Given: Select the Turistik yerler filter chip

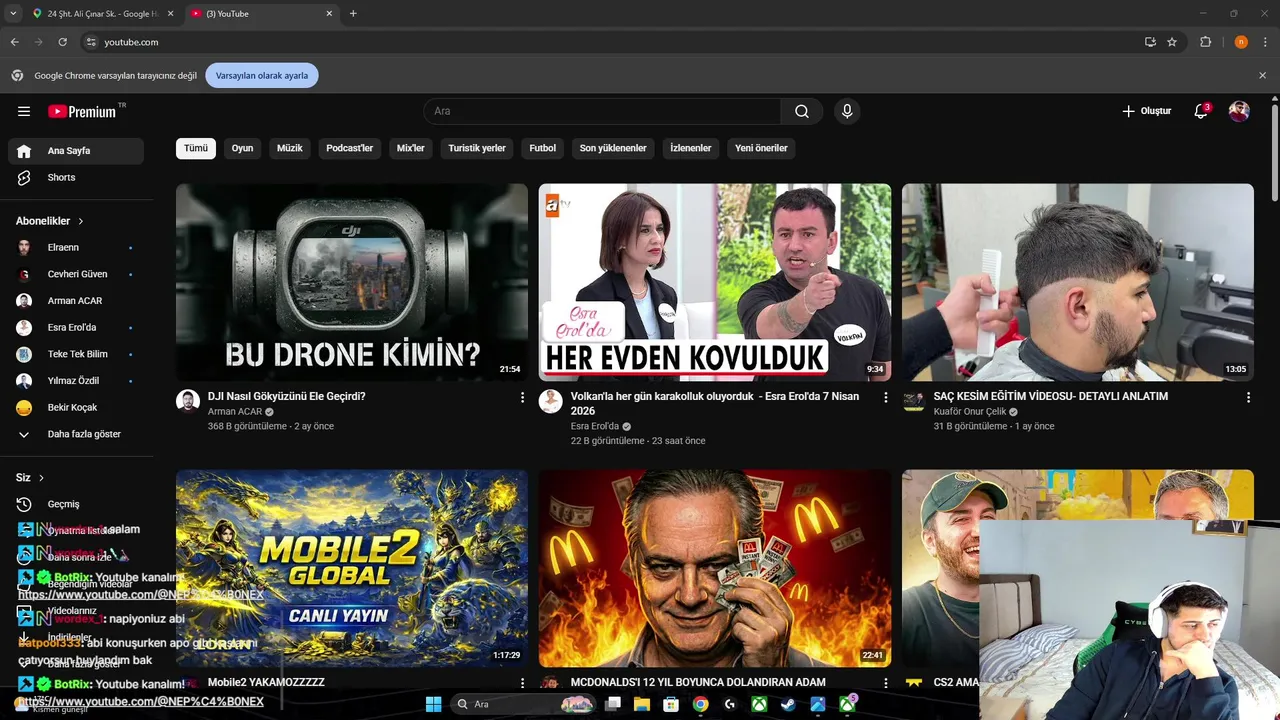Looking at the screenshot, I should click(x=477, y=148).
